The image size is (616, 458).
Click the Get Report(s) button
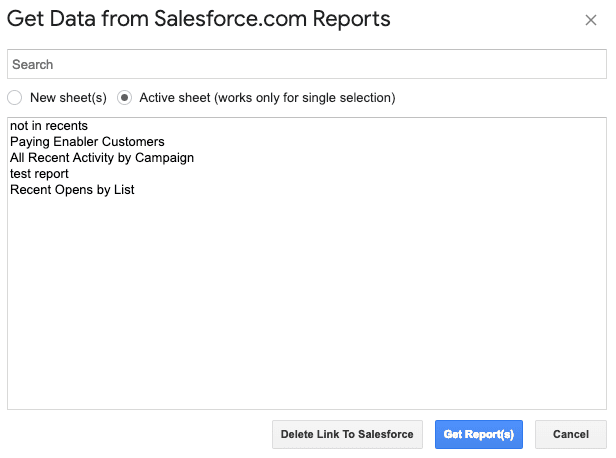[x=478, y=434]
